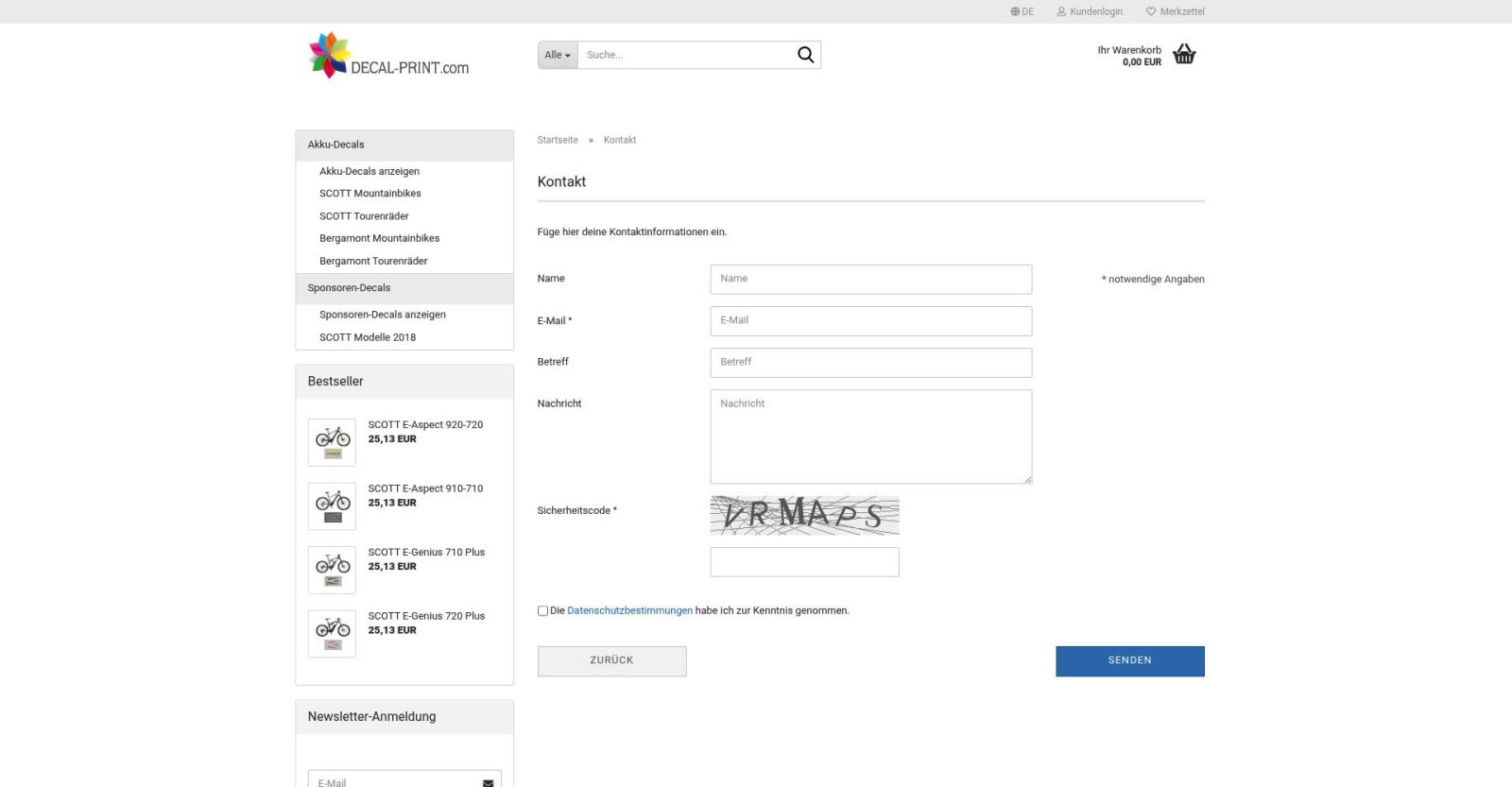Viewport: 1512px width, 787px height.
Task: Open the Merkzettel heart wishlist
Action: click(1150, 11)
